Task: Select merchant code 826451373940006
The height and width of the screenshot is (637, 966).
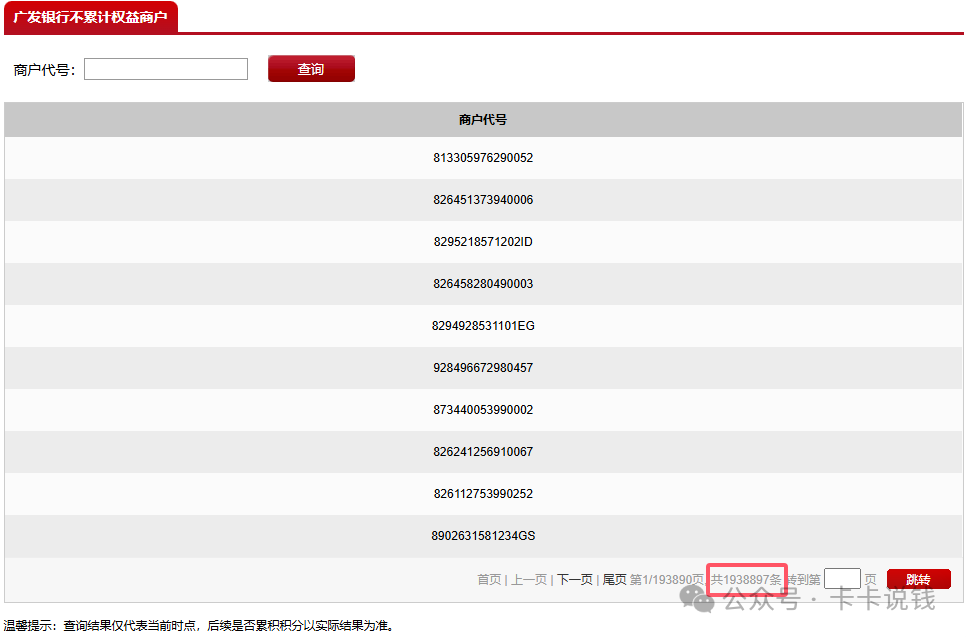Action: pos(483,200)
